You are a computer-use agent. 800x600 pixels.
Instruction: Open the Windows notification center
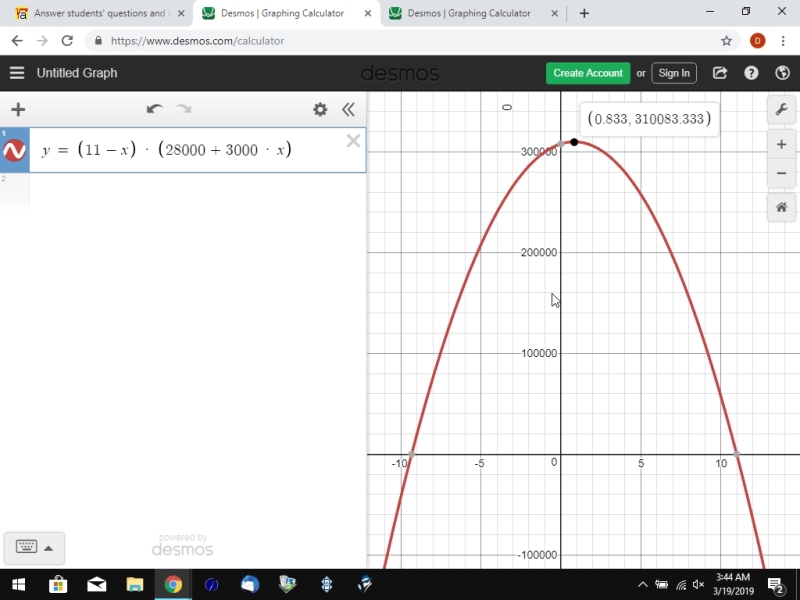776,585
